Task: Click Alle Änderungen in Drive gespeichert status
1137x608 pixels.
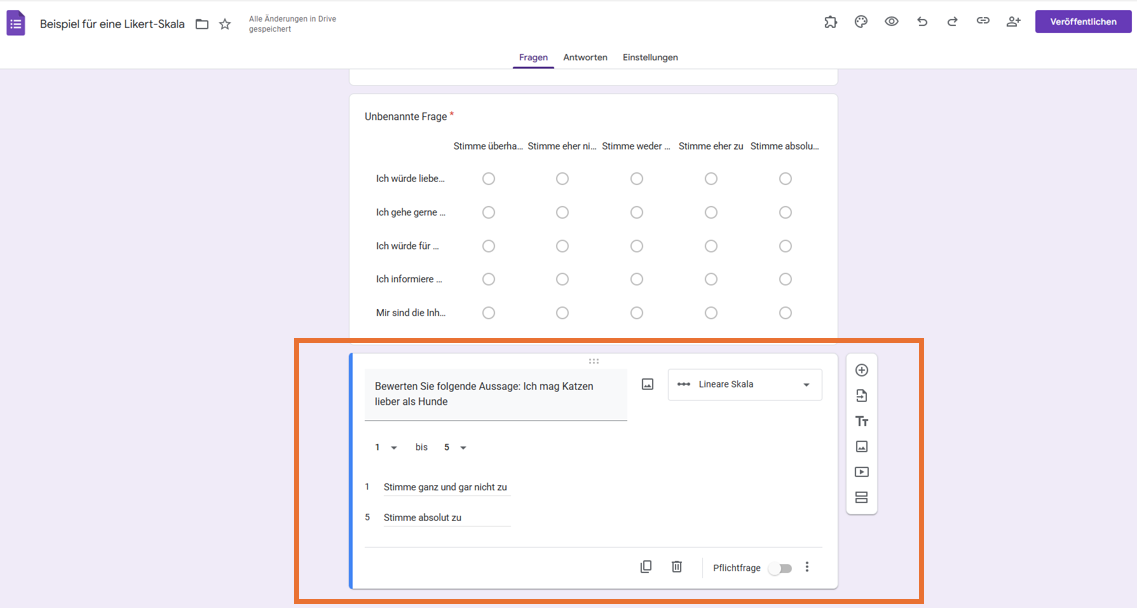Action: (292, 24)
